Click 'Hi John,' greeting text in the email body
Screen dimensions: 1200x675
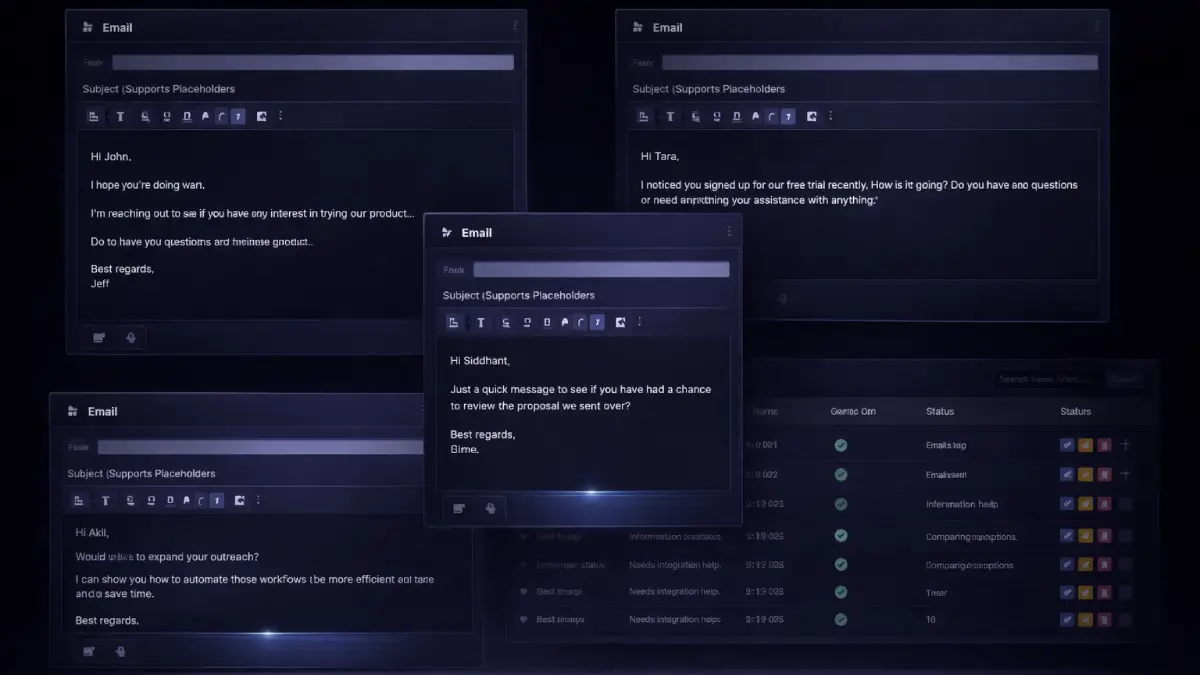point(110,156)
